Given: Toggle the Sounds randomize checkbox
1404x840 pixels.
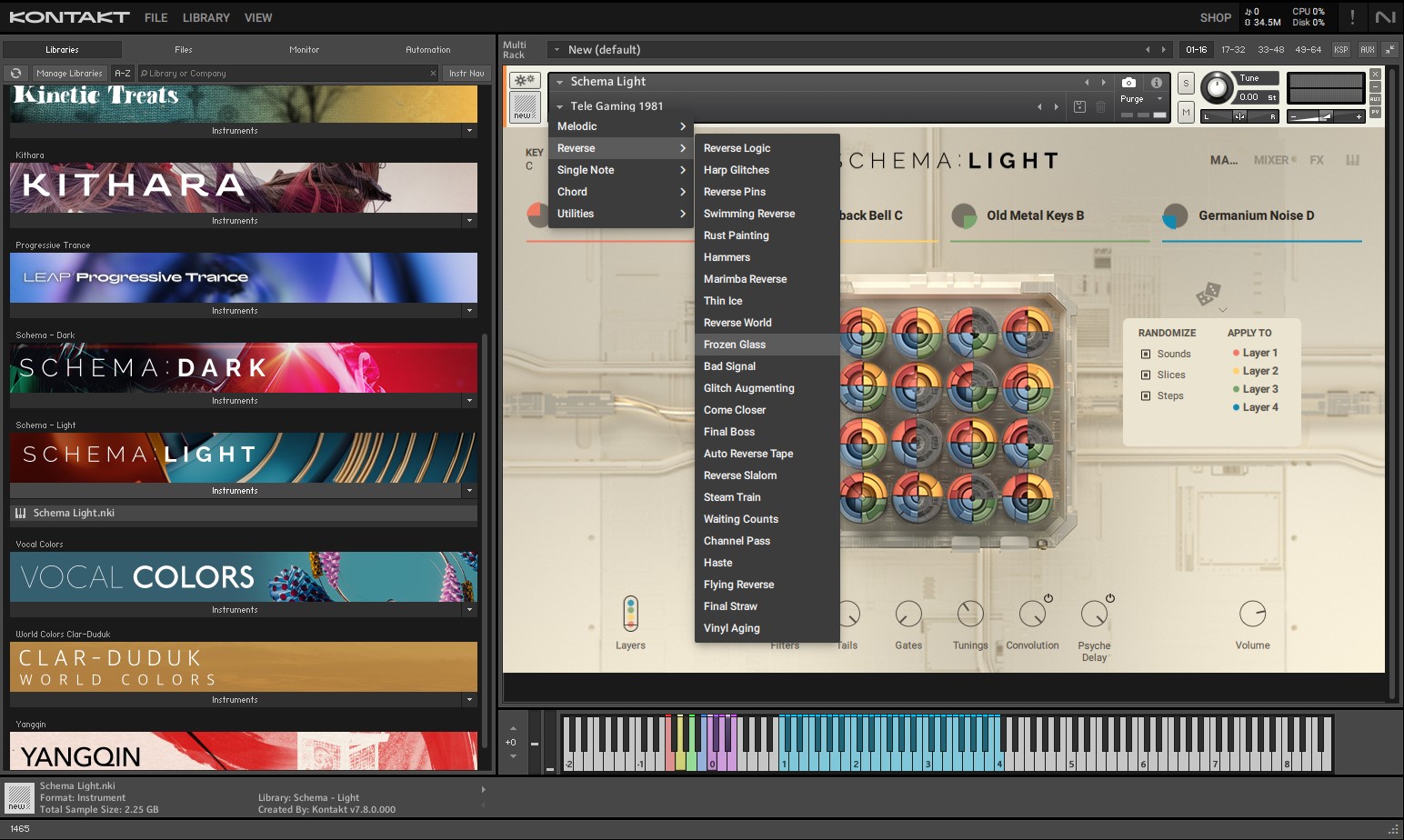Looking at the screenshot, I should pyautogui.click(x=1146, y=355).
